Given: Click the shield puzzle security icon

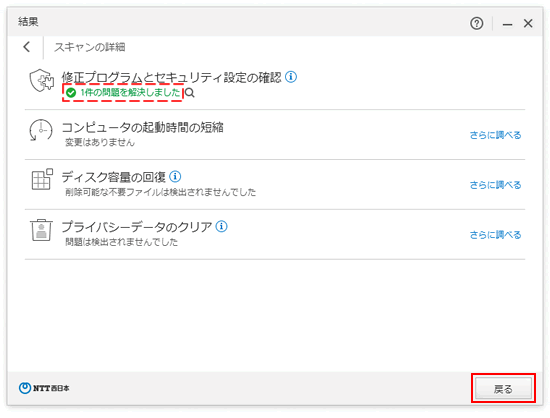Looking at the screenshot, I should [x=42, y=80].
